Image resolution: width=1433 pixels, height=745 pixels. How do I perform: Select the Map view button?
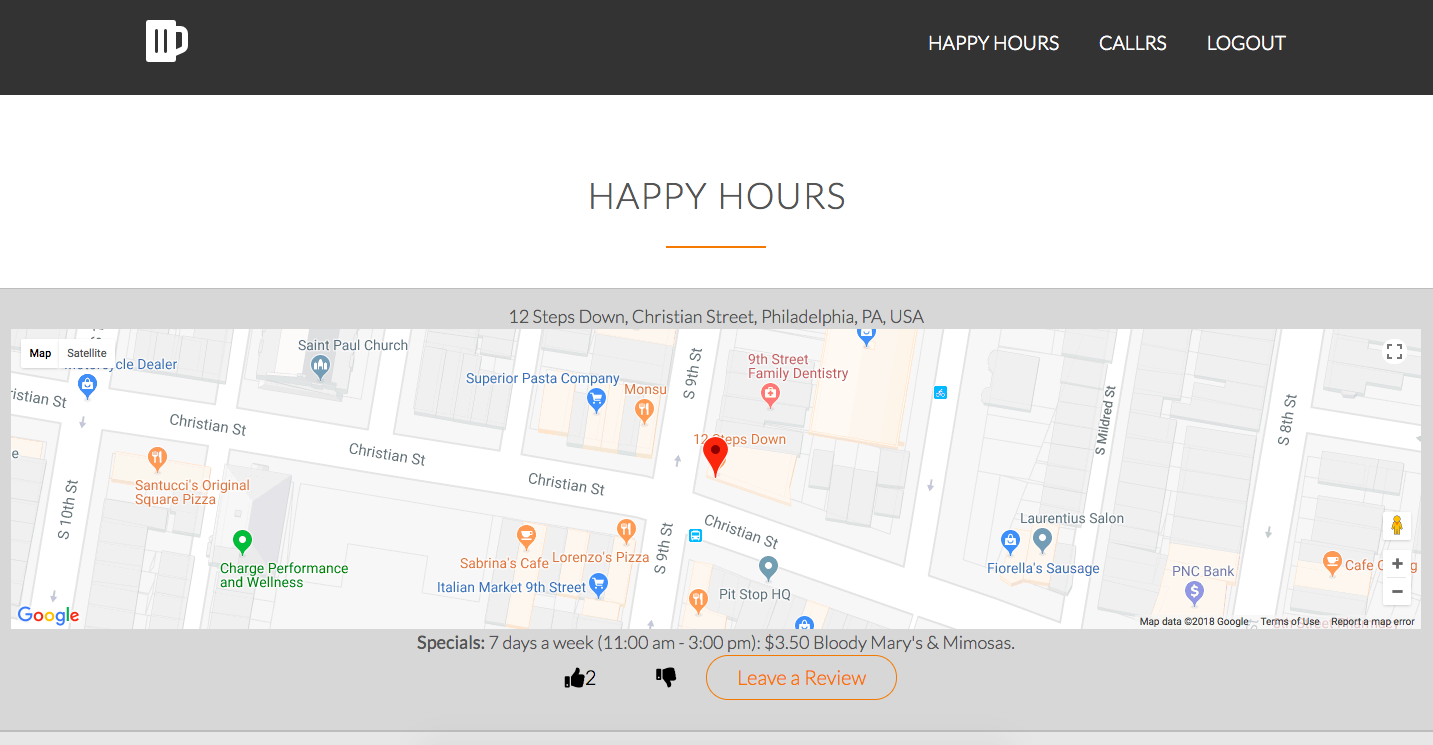point(40,353)
